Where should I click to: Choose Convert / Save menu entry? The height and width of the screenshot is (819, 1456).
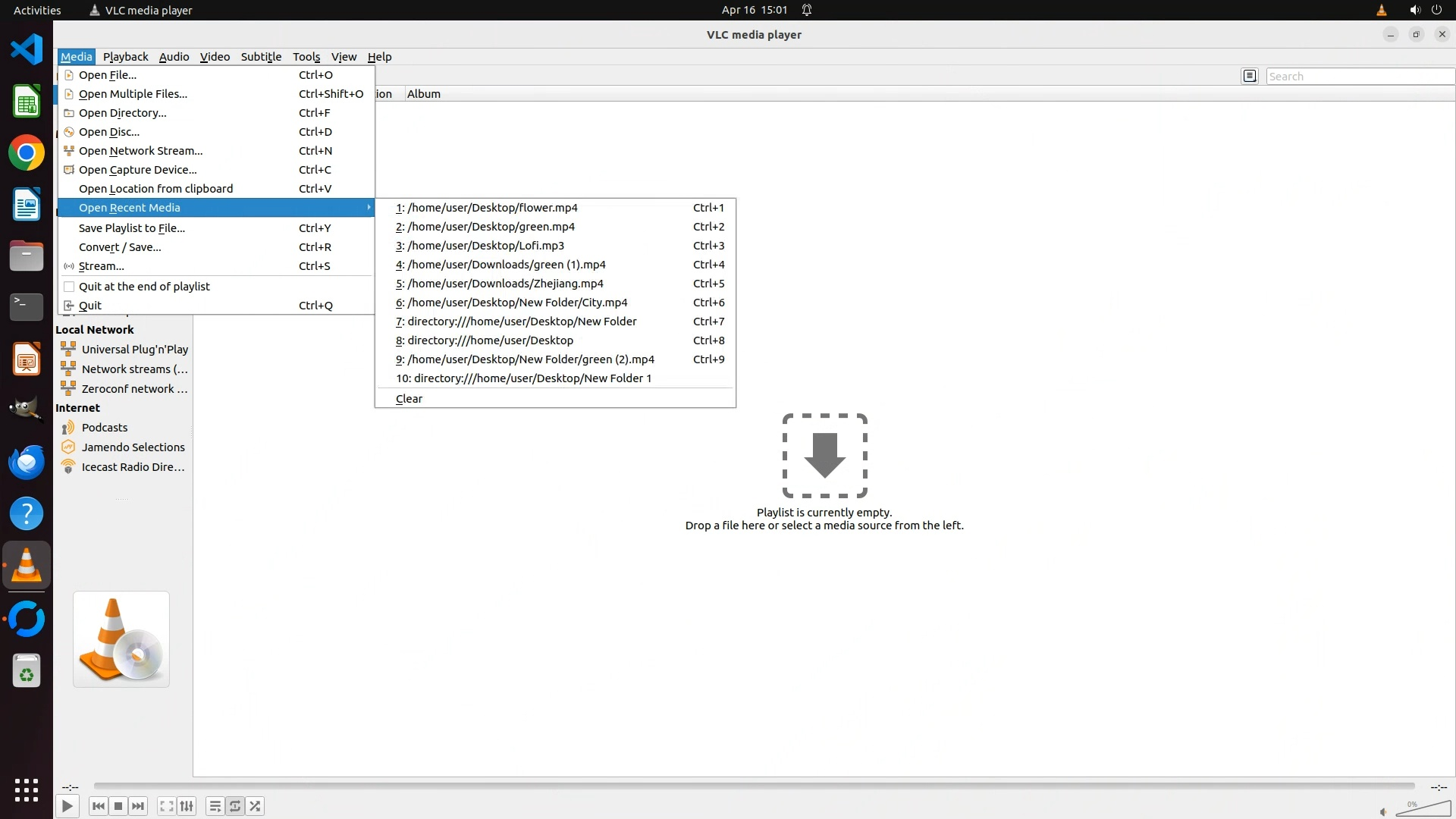120,247
